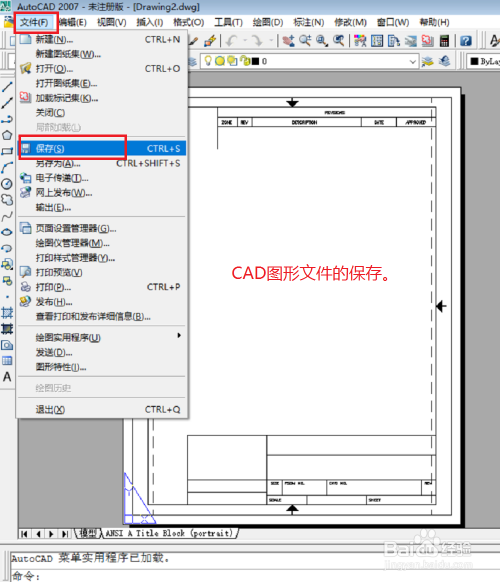Choose 保存(S) from the file menu
Screen dimensions: 500x582
click(x=102, y=149)
